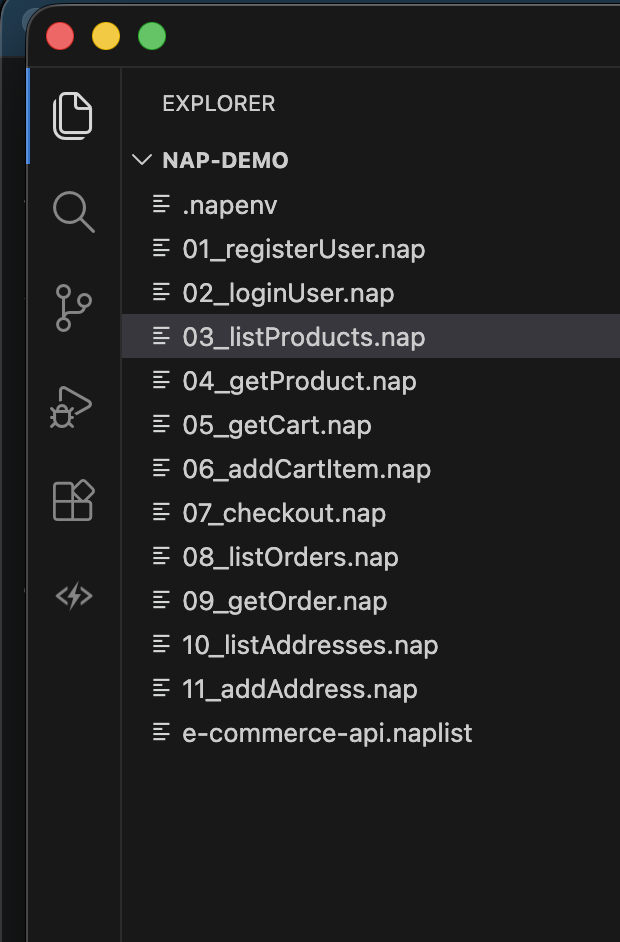The width and height of the screenshot is (620, 942).
Task: Open e-commerce-api.naplist
Action: click(371, 732)
